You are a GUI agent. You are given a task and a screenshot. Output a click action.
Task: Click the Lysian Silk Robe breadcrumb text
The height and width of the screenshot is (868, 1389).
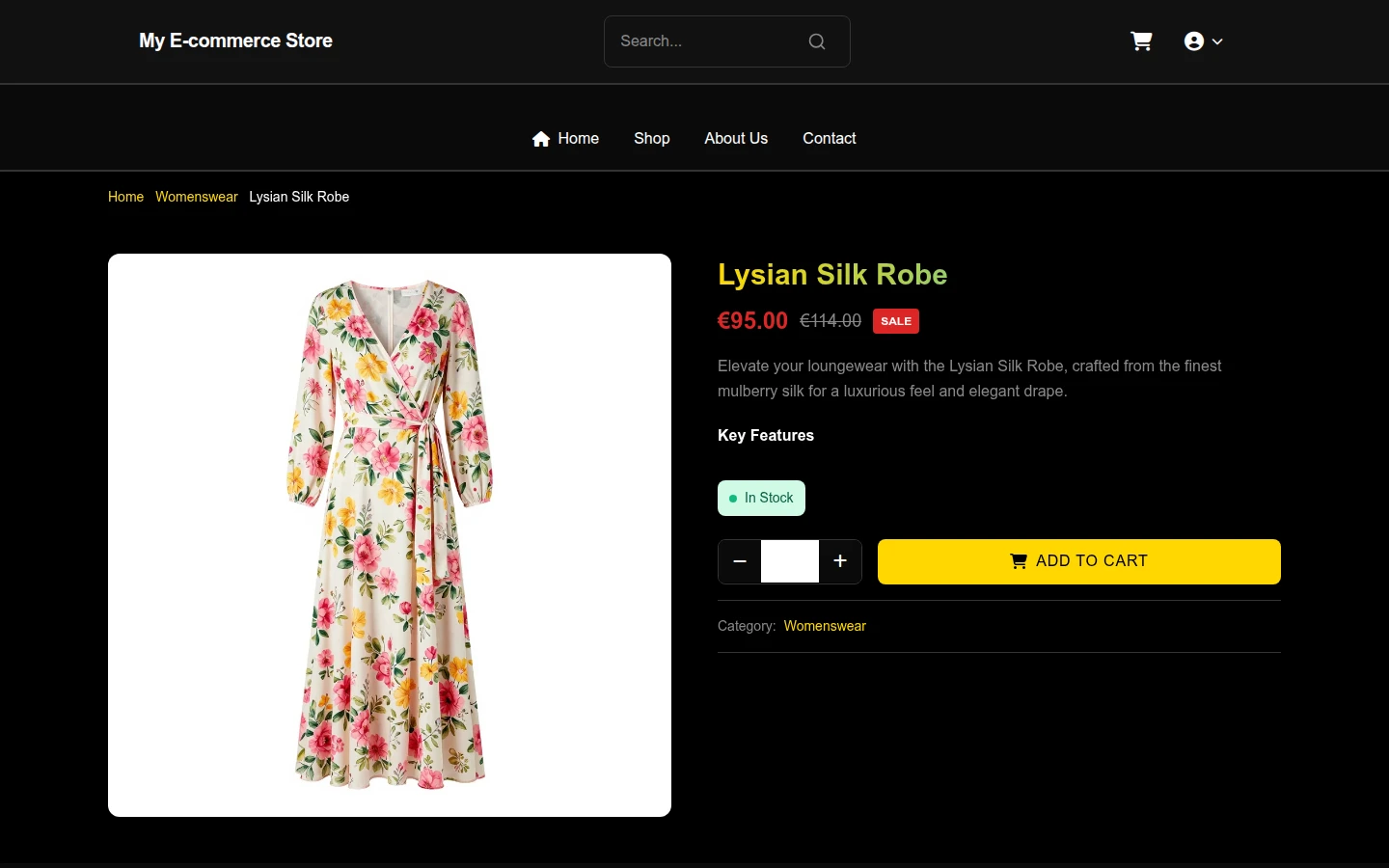coord(299,197)
